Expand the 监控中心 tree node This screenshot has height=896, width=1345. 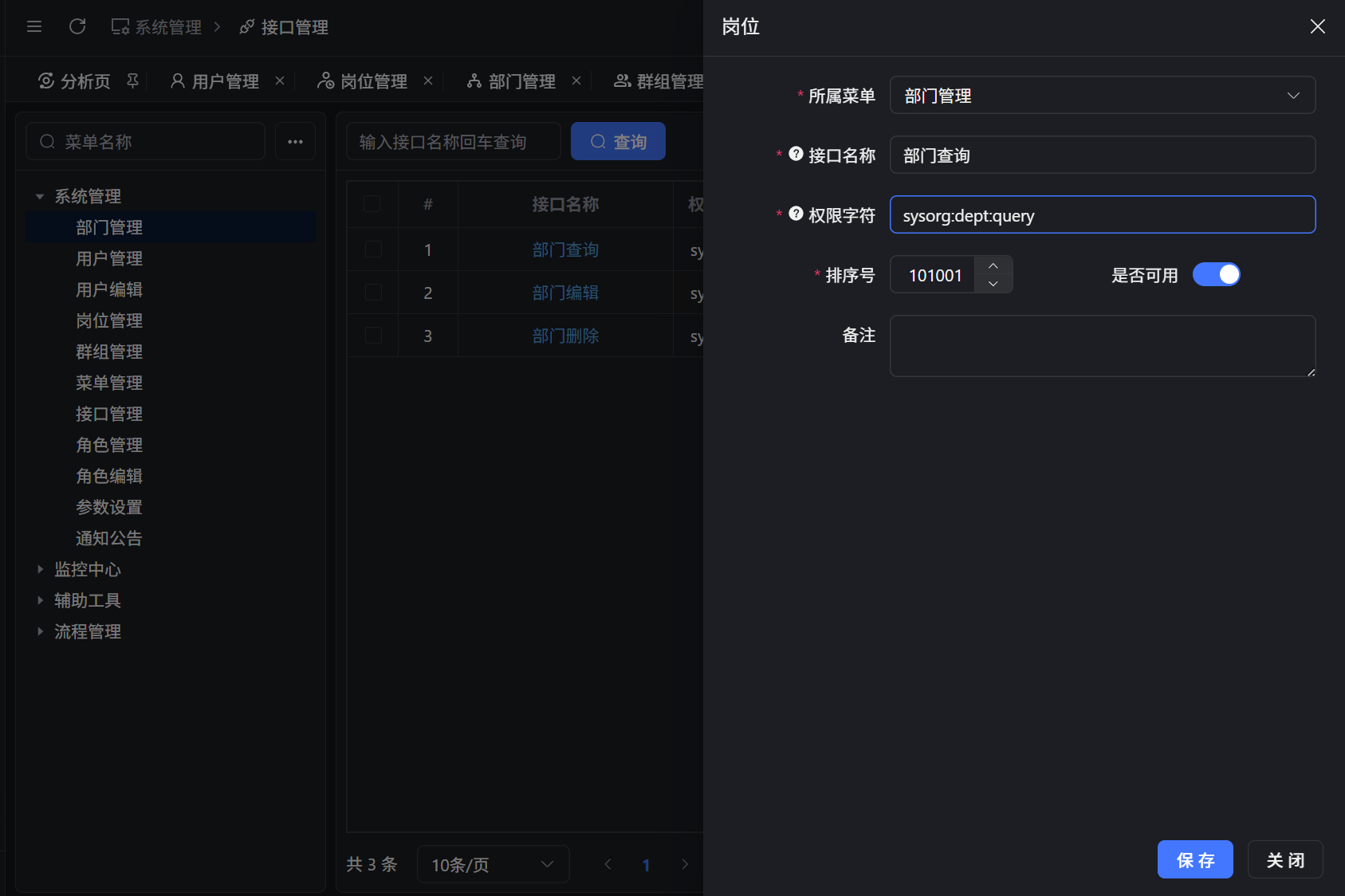[x=40, y=569]
